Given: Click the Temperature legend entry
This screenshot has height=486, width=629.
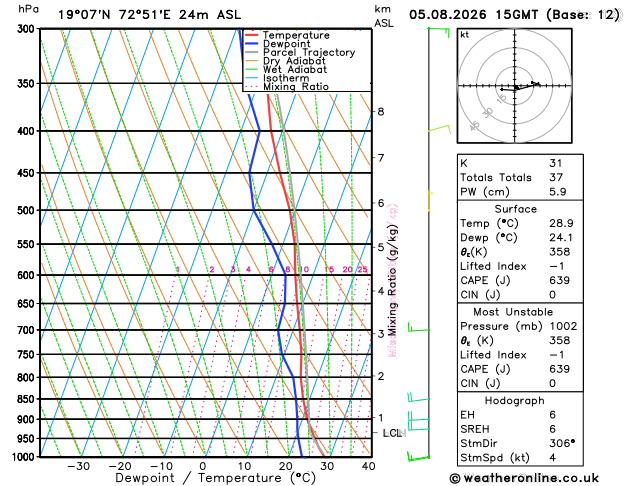Looking at the screenshot, I should pos(287,35).
